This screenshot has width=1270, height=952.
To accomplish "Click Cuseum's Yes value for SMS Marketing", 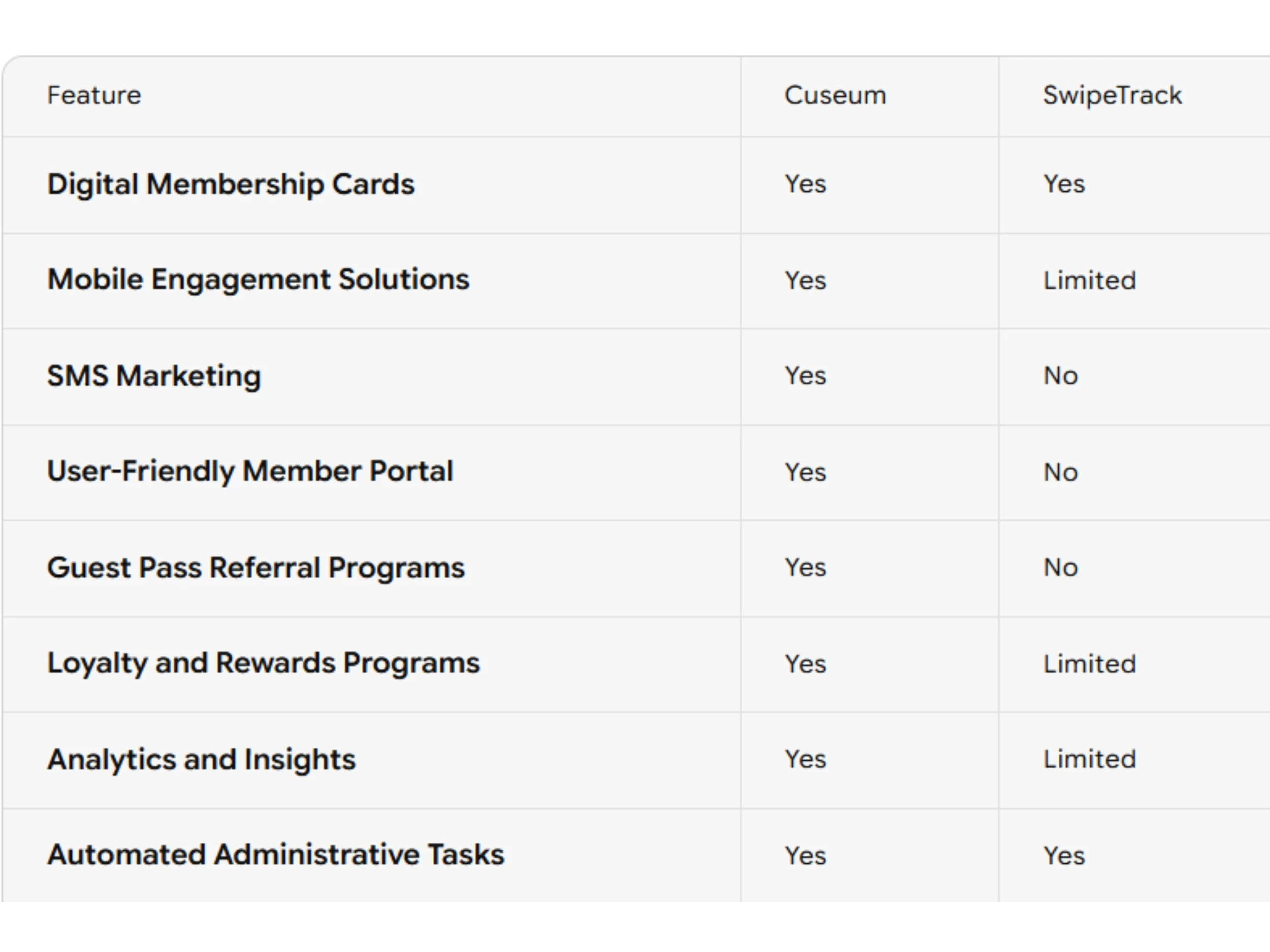I will coord(805,376).
